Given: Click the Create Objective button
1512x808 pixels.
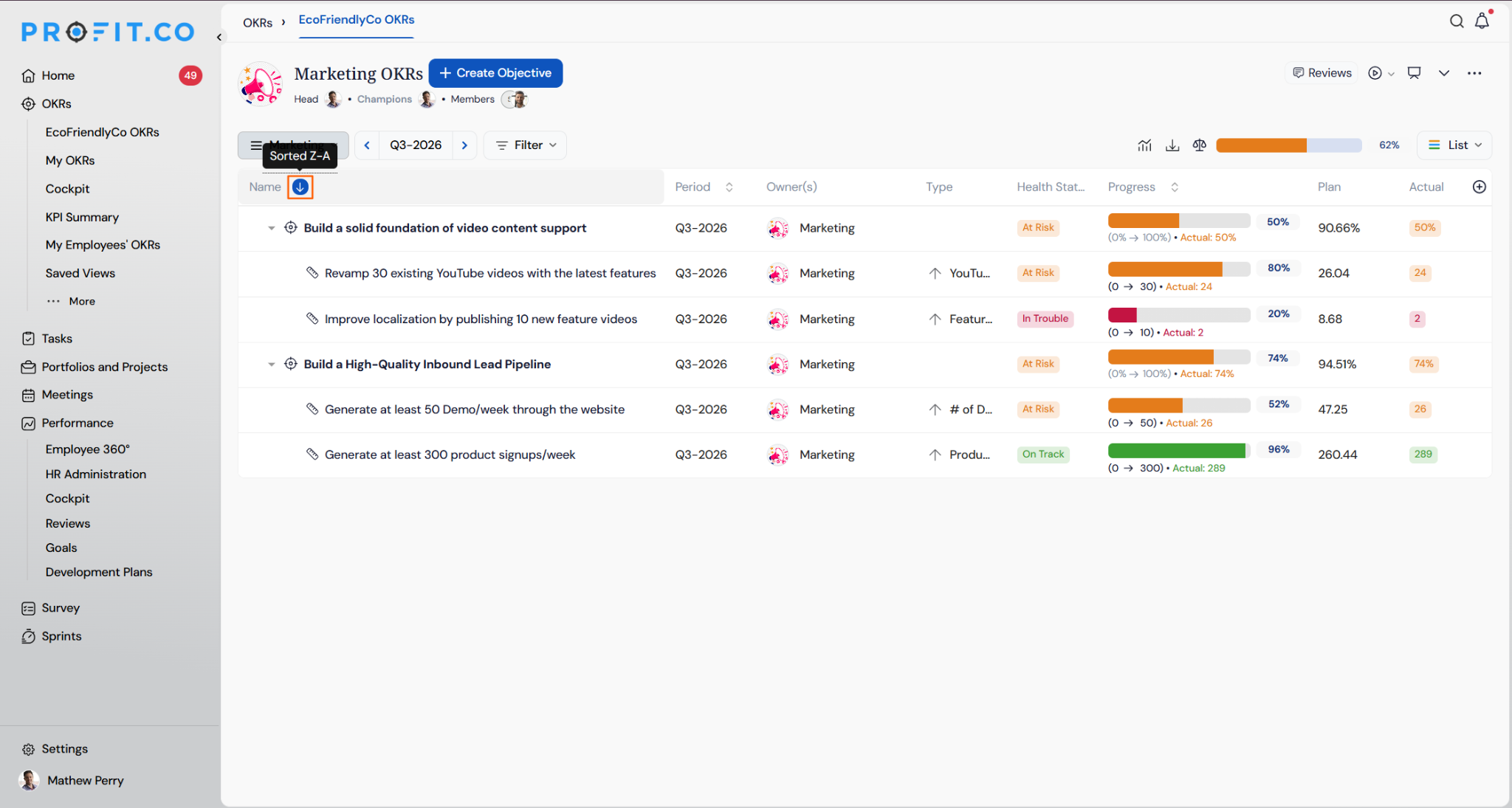Looking at the screenshot, I should pos(495,73).
